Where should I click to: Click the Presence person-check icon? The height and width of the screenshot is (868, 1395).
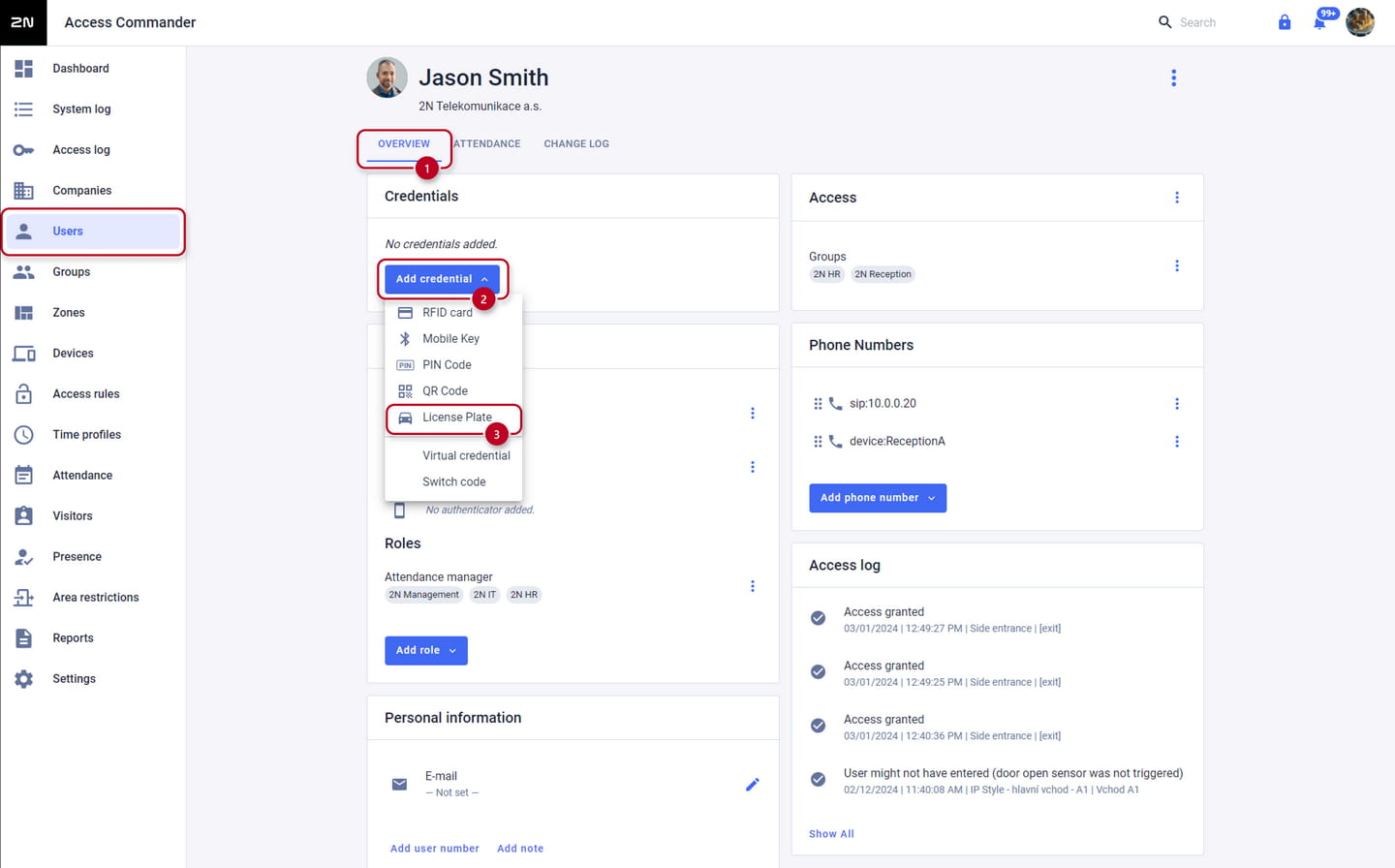[x=23, y=557]
